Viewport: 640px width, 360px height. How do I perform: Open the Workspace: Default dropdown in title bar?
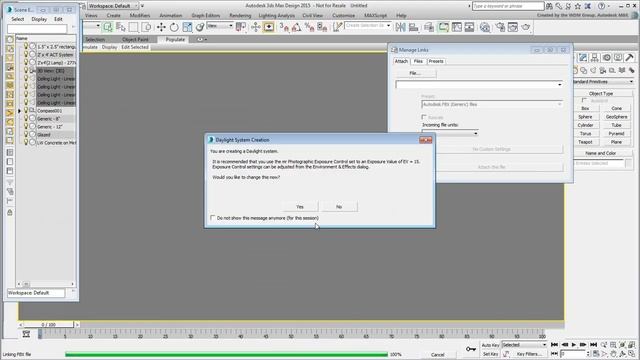113,6
